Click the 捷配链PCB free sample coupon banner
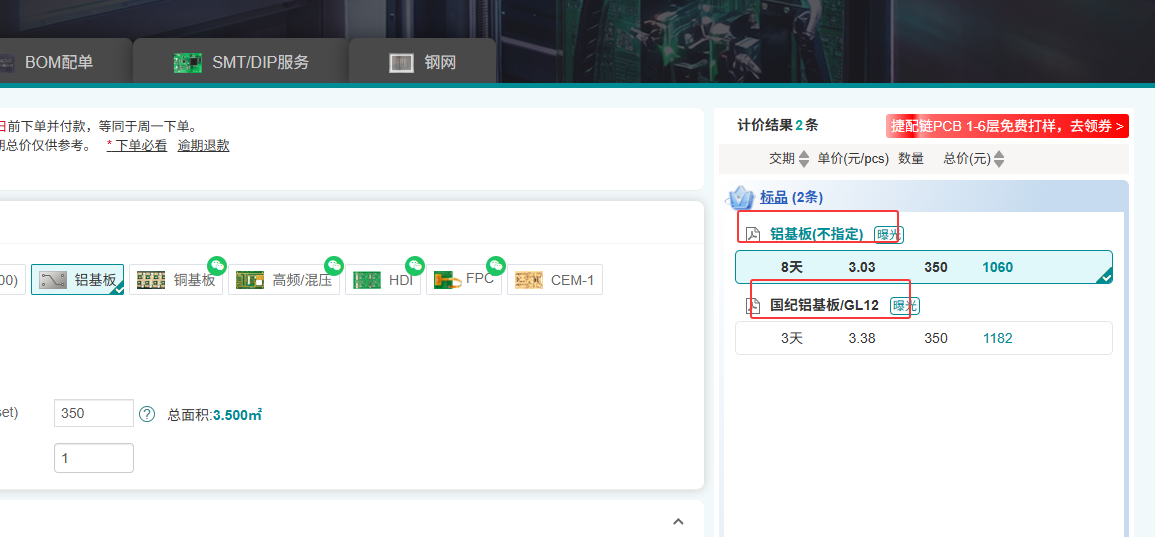 [x=1007, y=126]
